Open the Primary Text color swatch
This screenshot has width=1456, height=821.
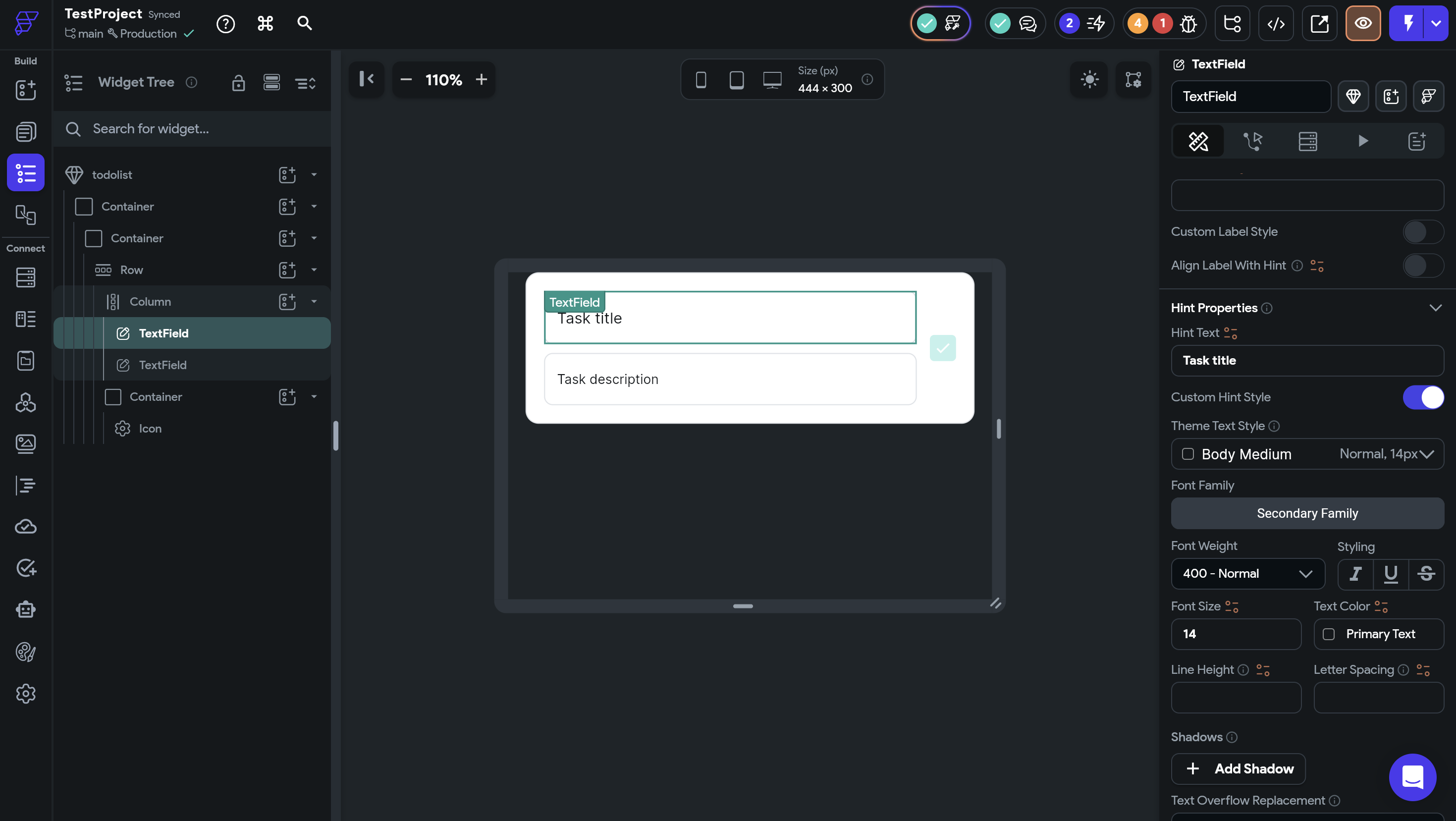pyautogui.click(x=1329, y=634)
